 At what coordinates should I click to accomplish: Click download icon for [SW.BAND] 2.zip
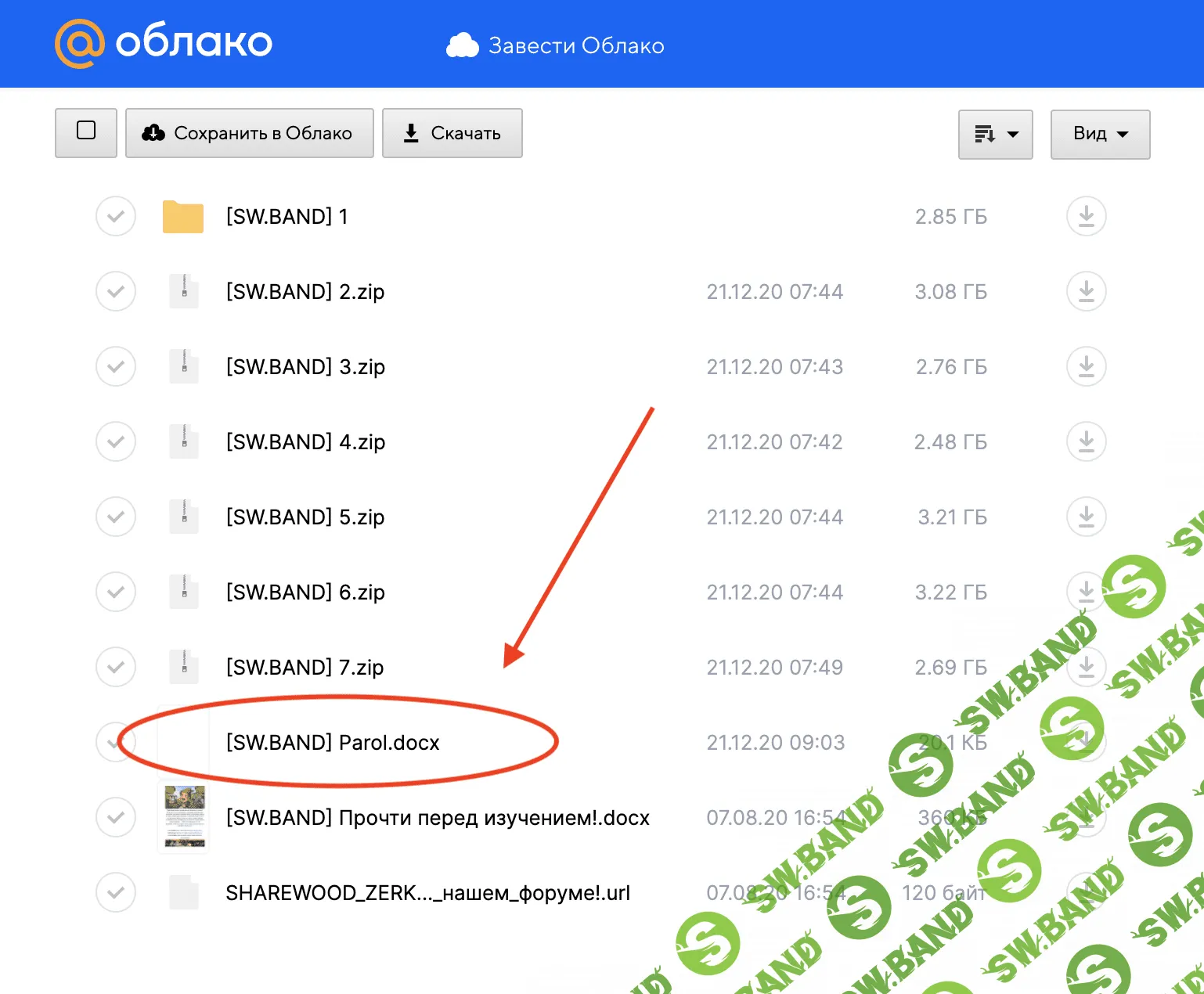(1086, 292)
